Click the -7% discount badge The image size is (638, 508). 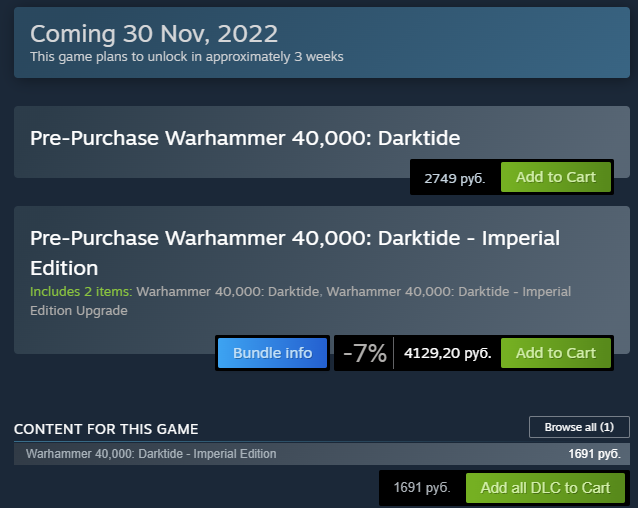364,353
